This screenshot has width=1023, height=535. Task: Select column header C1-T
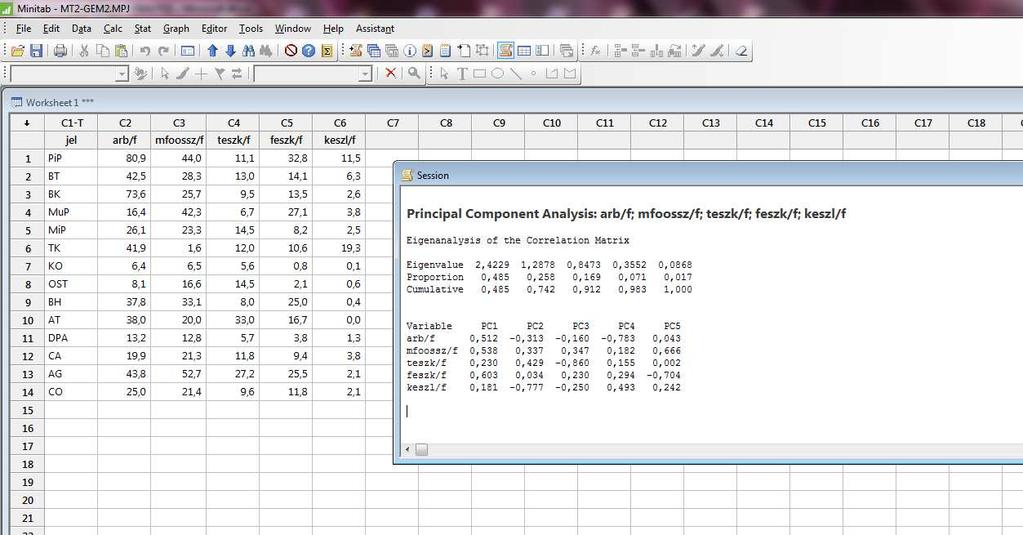click(71, 123)
